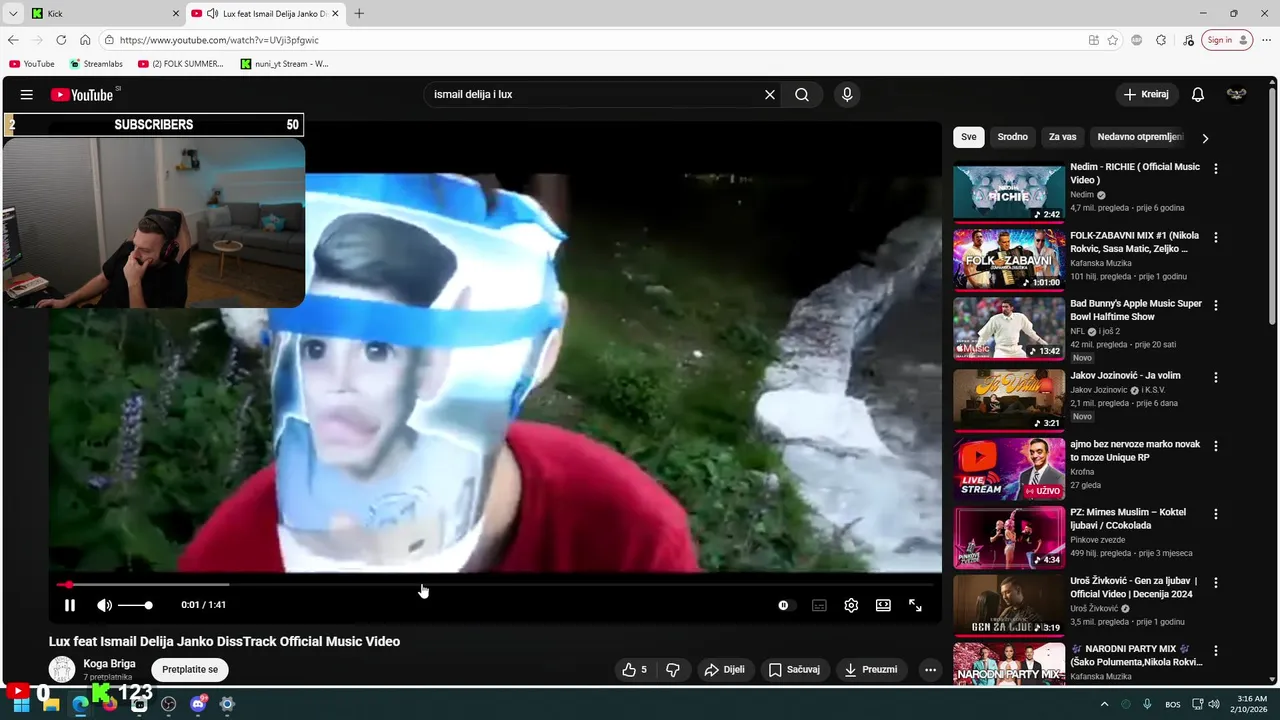Image resolution: width=1280 pixels, height=720 pixels.
Task: Reload the page
Action: point(61,40)
